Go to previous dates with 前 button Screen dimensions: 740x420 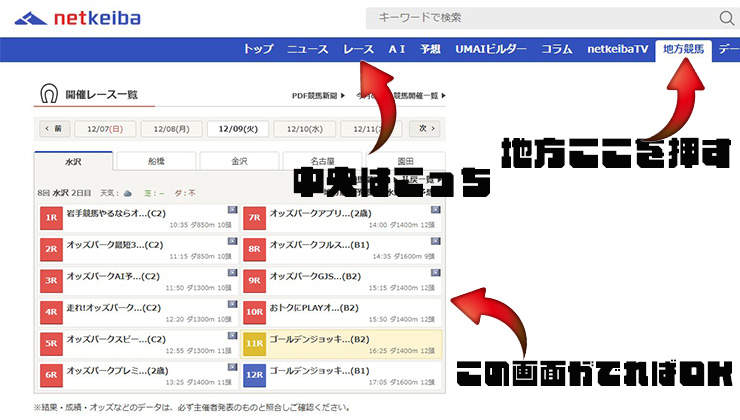pyautogui.click(x=53, y=129)
